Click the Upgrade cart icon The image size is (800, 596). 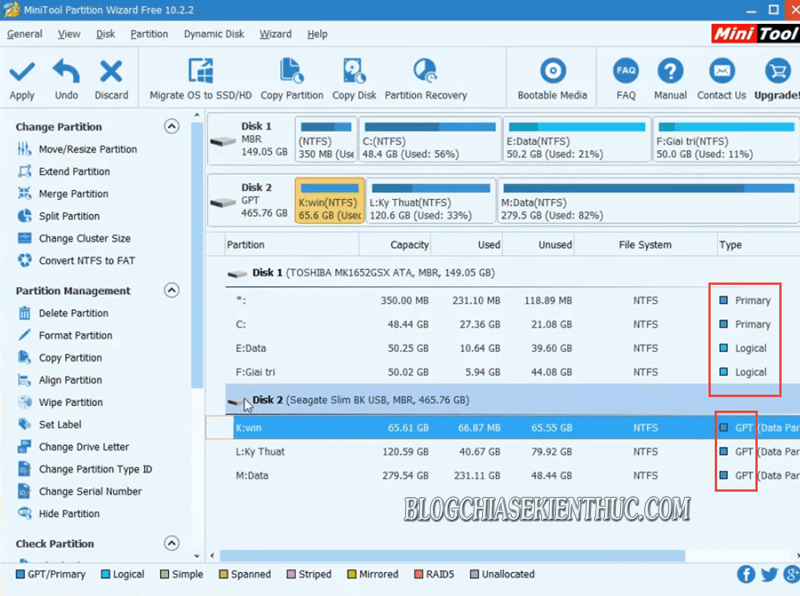click(778, 71)
